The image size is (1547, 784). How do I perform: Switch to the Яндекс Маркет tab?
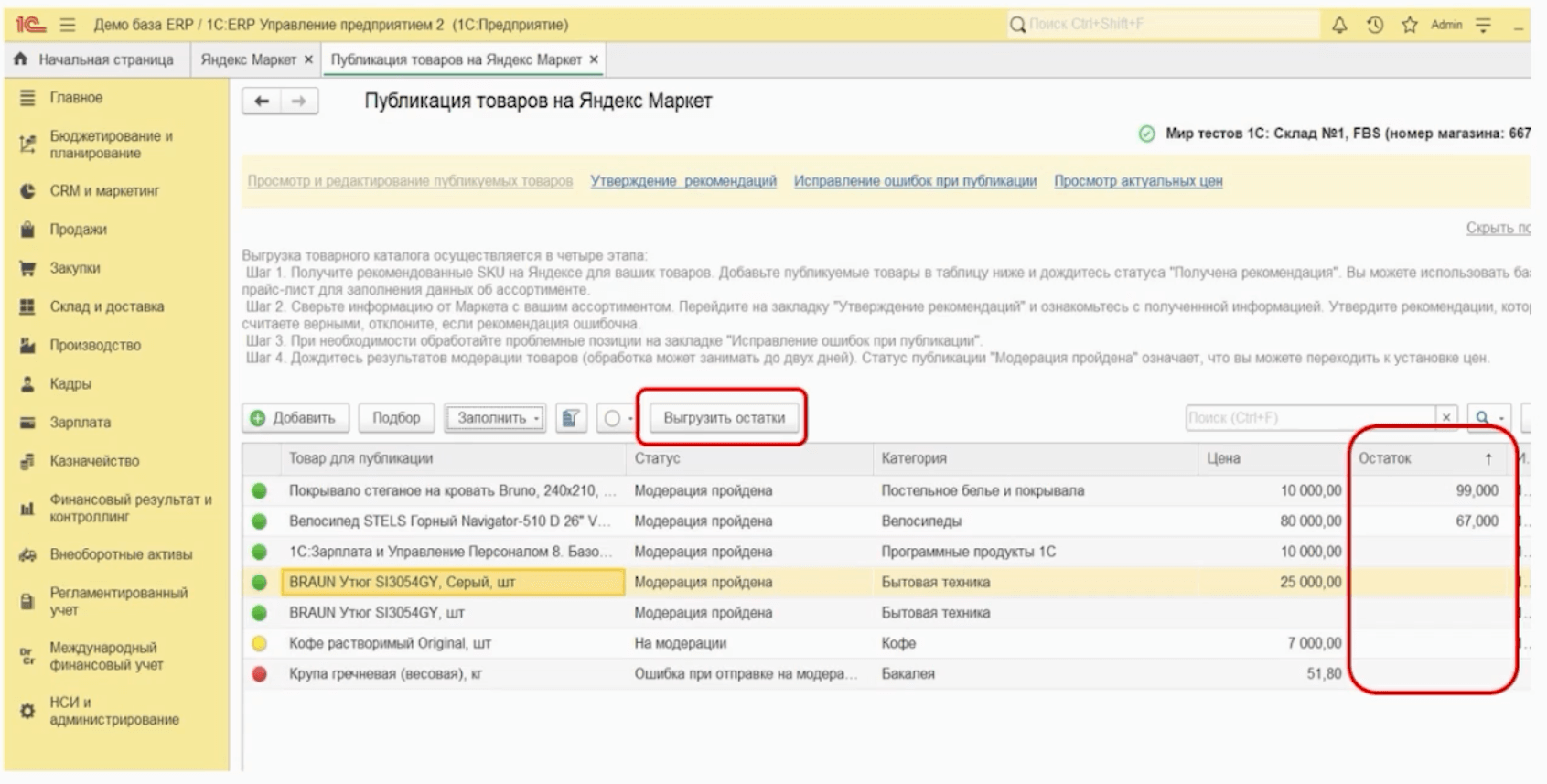[x=248, y=59]
